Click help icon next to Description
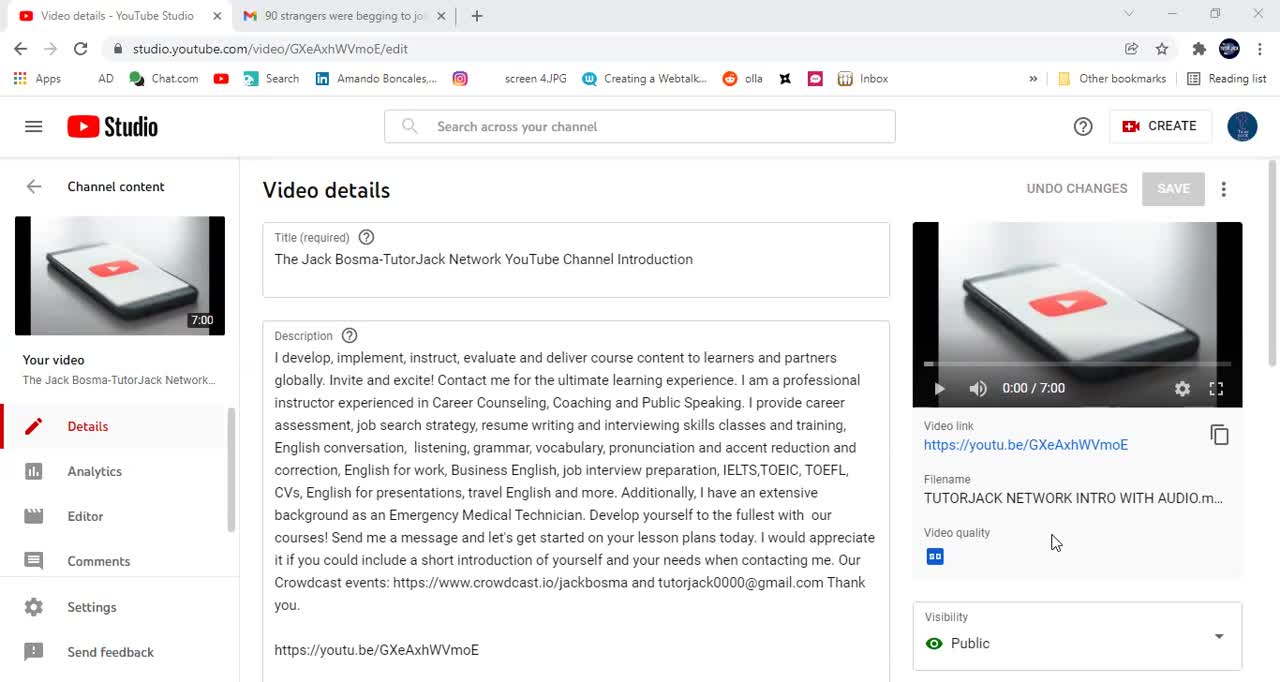The image size is (1280, 682). click(349, 336)
